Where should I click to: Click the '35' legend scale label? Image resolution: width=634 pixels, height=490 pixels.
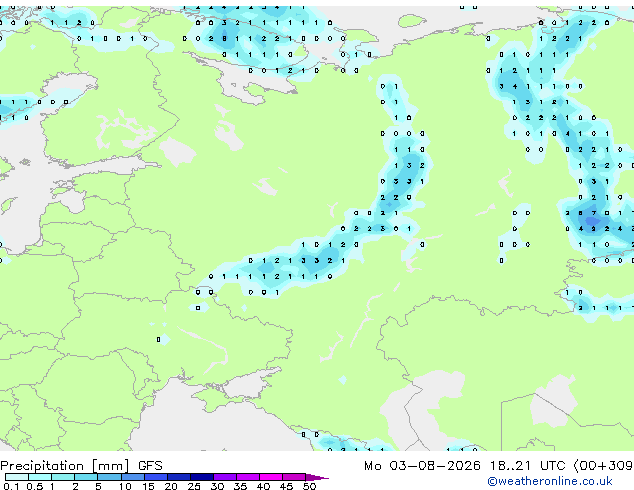tap(241, 486)
